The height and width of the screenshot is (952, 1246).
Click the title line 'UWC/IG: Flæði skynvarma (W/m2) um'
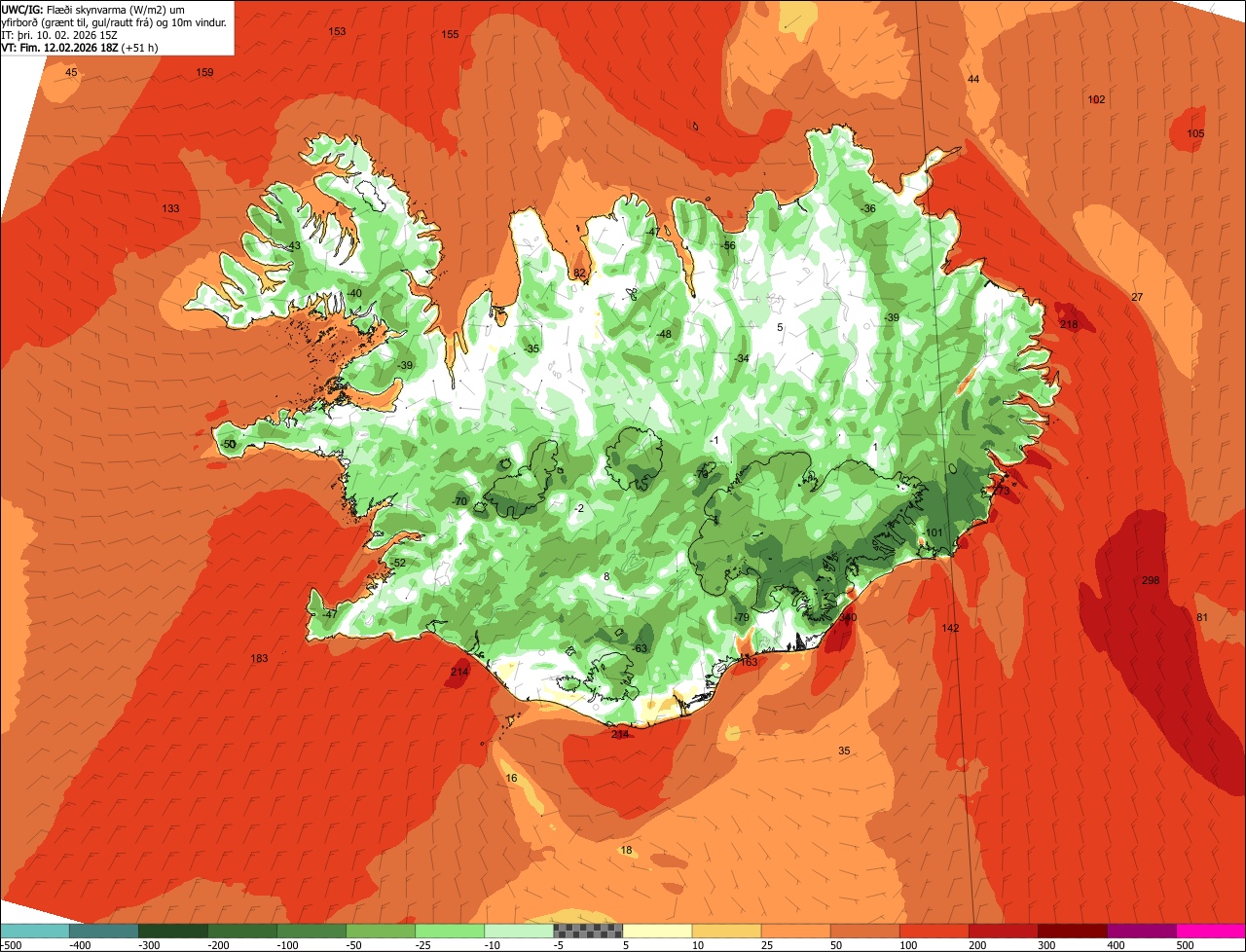[100, 9]
